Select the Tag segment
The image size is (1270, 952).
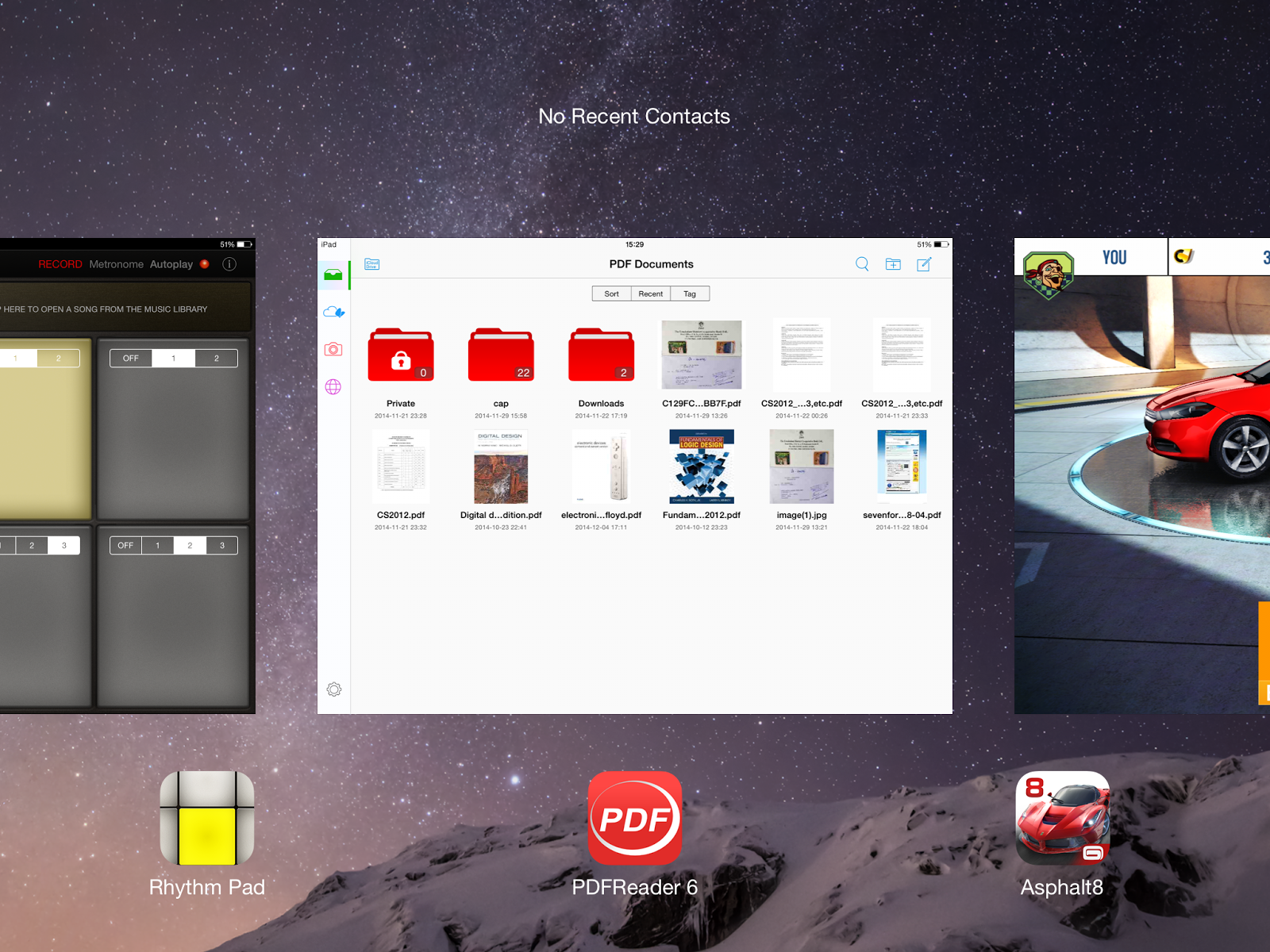(690, 294)
